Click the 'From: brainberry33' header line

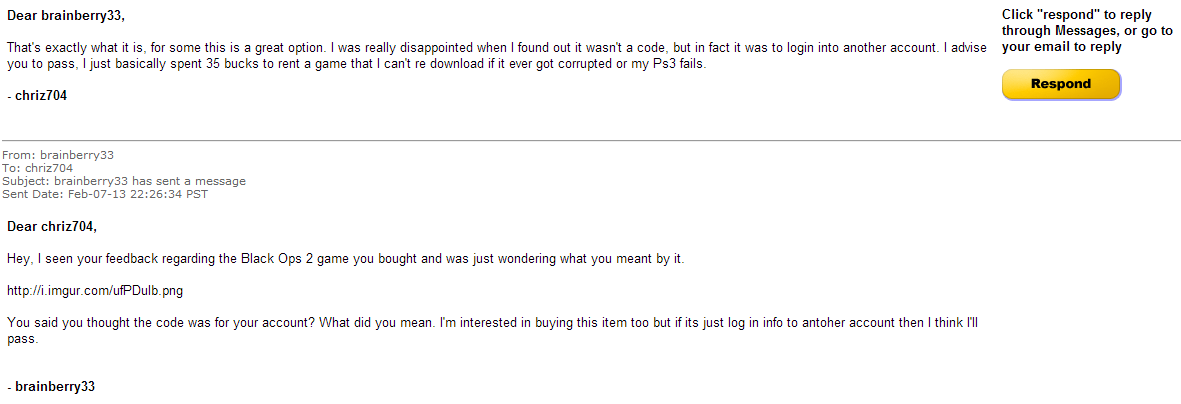coord(58,155)
